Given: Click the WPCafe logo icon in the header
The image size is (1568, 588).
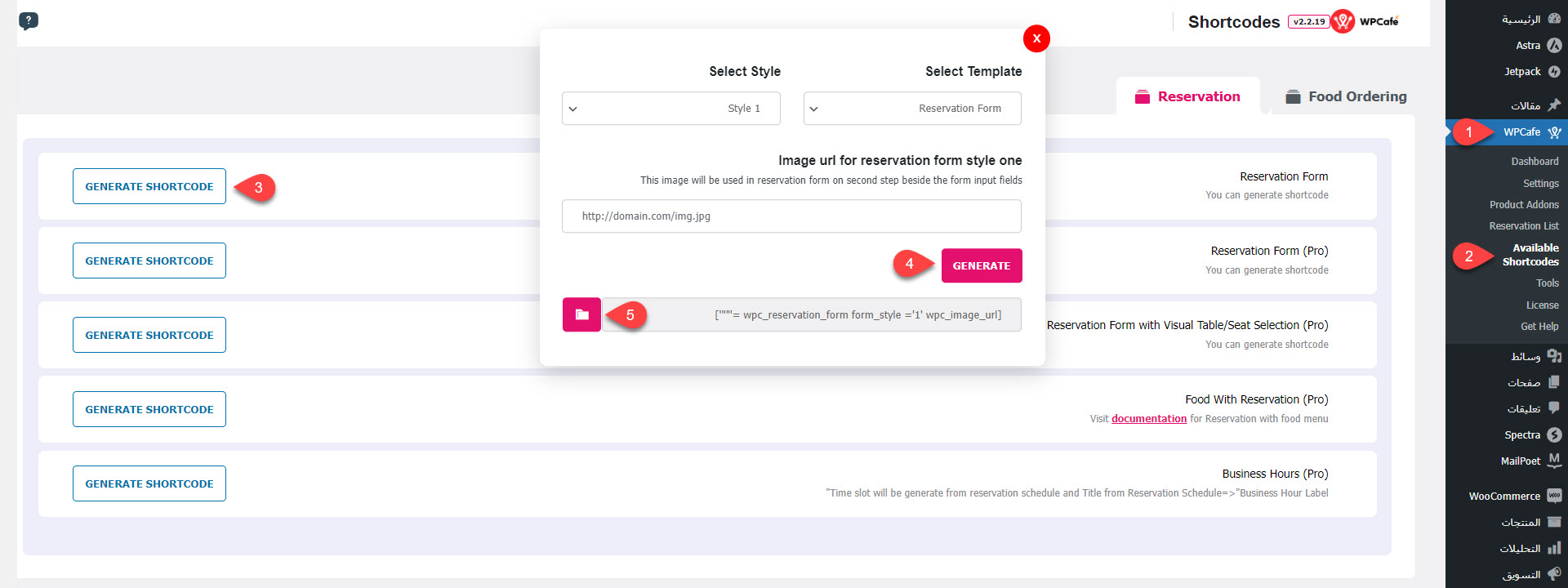Looking at the screenshot, I should tap(1343, 22).
